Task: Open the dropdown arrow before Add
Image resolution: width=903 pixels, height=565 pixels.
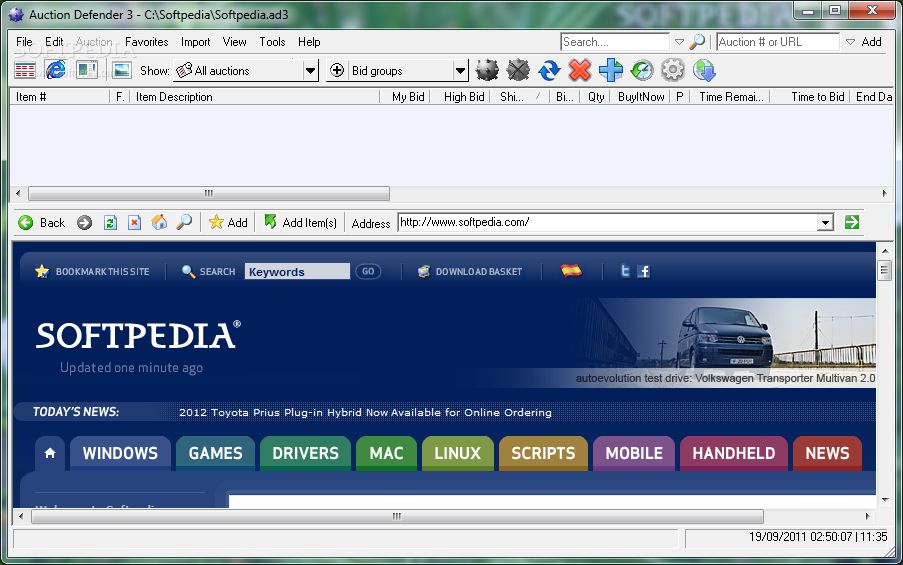Action: point(850,42)
